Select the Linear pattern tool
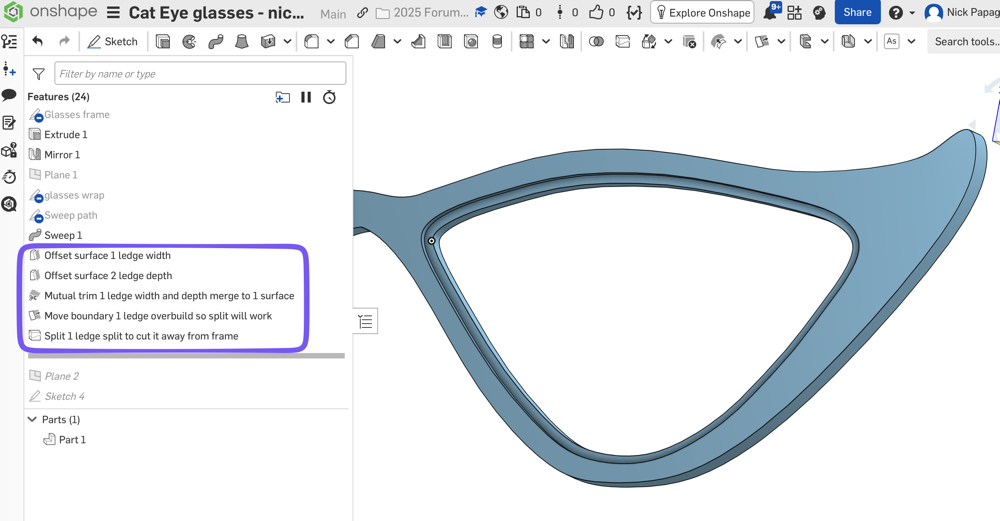1000x521 pixels. [x=526, y=42]
